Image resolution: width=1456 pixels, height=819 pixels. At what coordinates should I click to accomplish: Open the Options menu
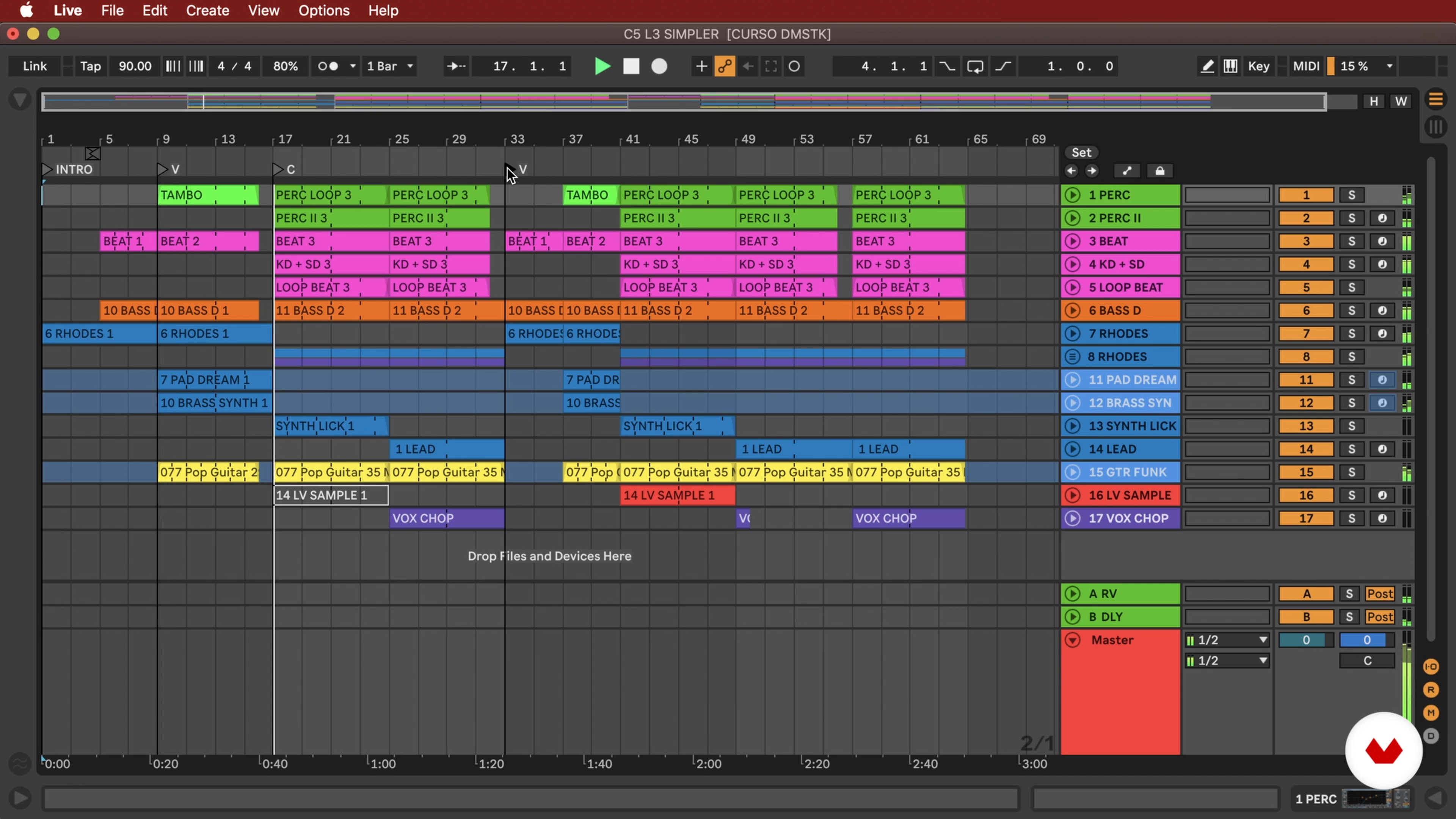click(x=324, y=10)
